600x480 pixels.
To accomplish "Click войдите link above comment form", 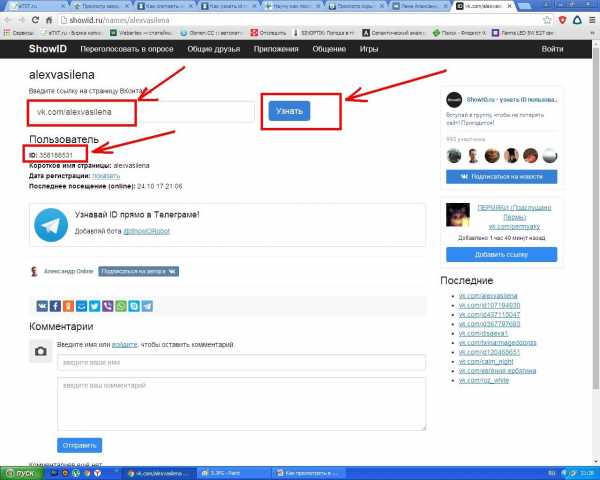I will click(x=124, y=344).
